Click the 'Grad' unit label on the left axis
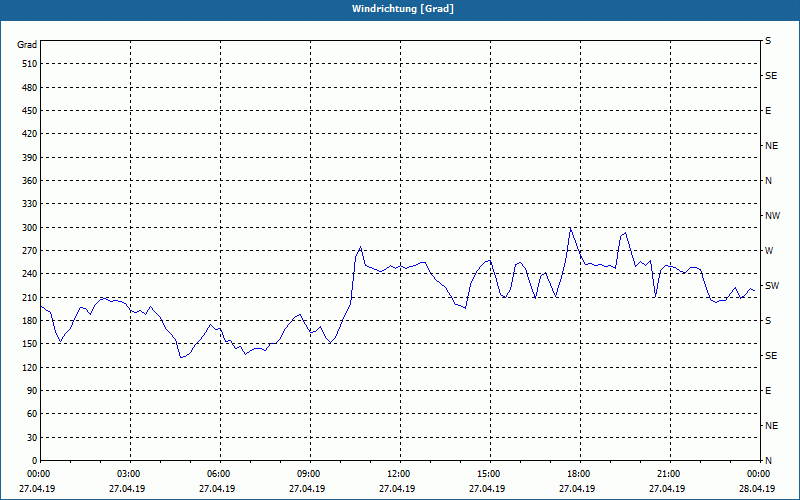The image size is (800, 500). (27, 45)
